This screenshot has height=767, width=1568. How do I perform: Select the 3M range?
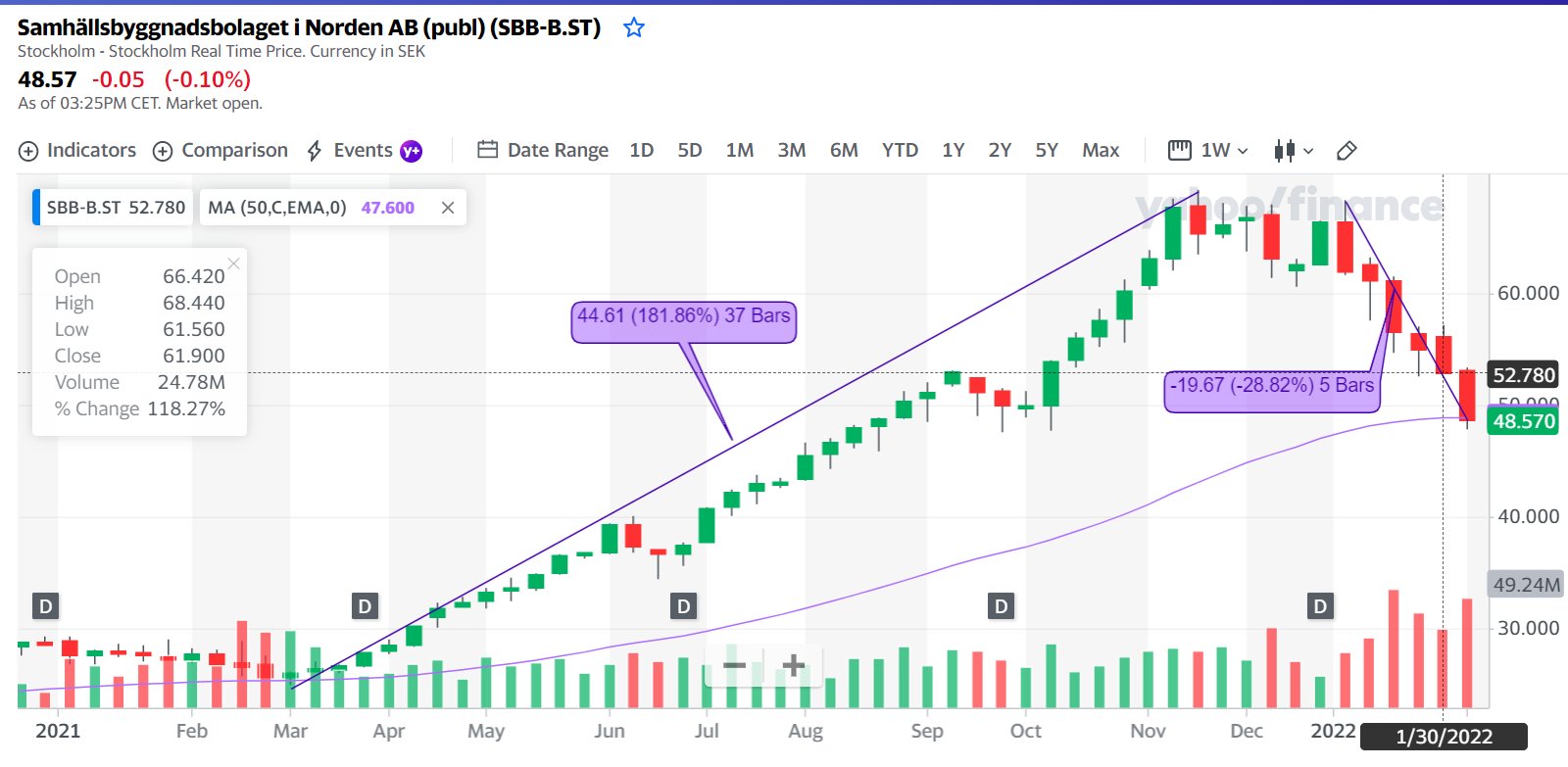point(792,150)
